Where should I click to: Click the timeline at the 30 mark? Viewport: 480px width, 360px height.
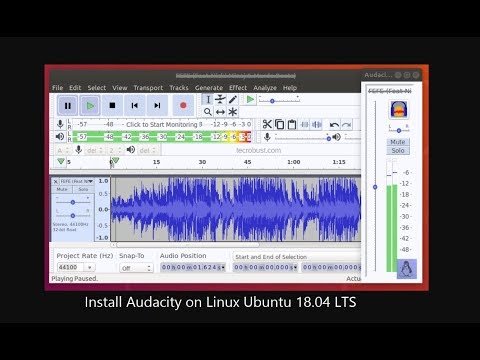click(202, 162)
